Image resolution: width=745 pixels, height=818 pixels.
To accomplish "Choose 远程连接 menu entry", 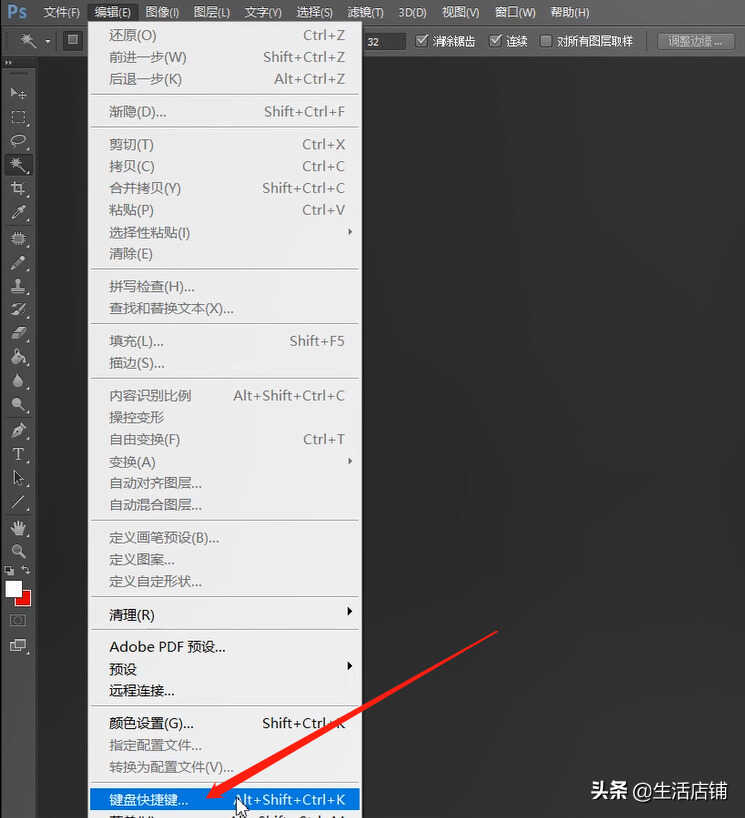I will point(224,691).
